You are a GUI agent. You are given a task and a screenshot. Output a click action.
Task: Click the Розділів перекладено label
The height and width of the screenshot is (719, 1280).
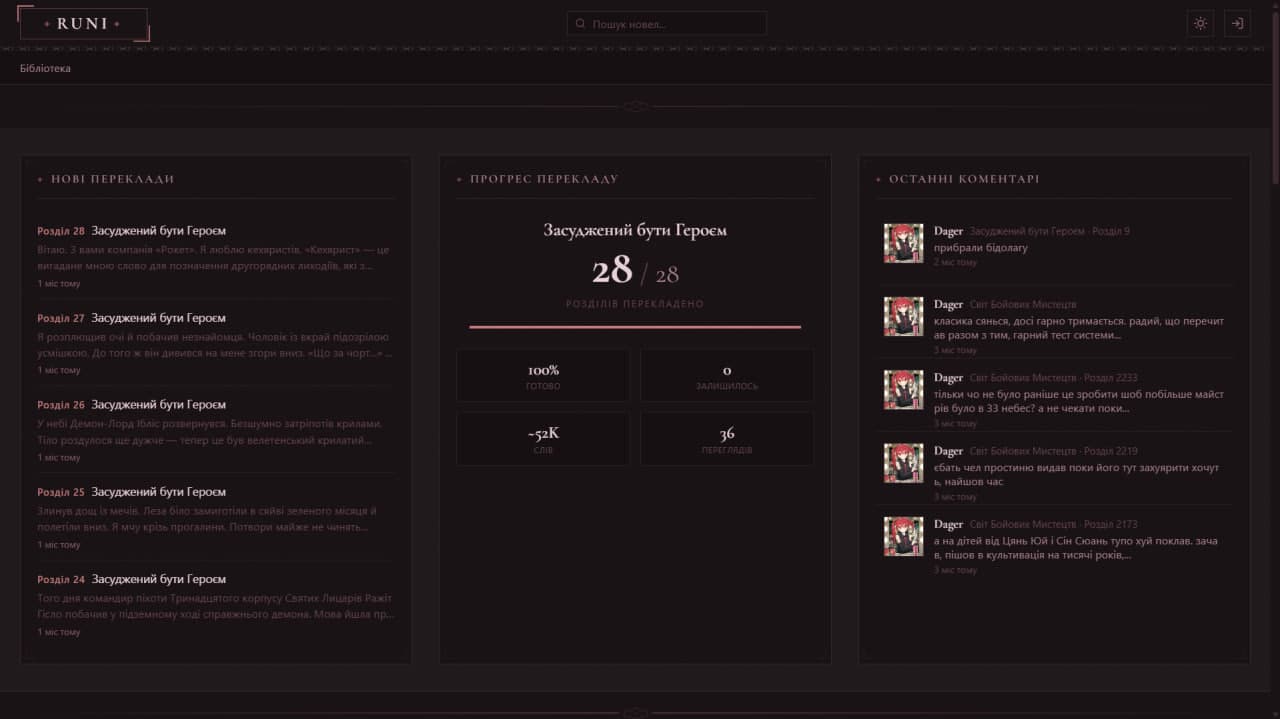(x=635, y=304)
